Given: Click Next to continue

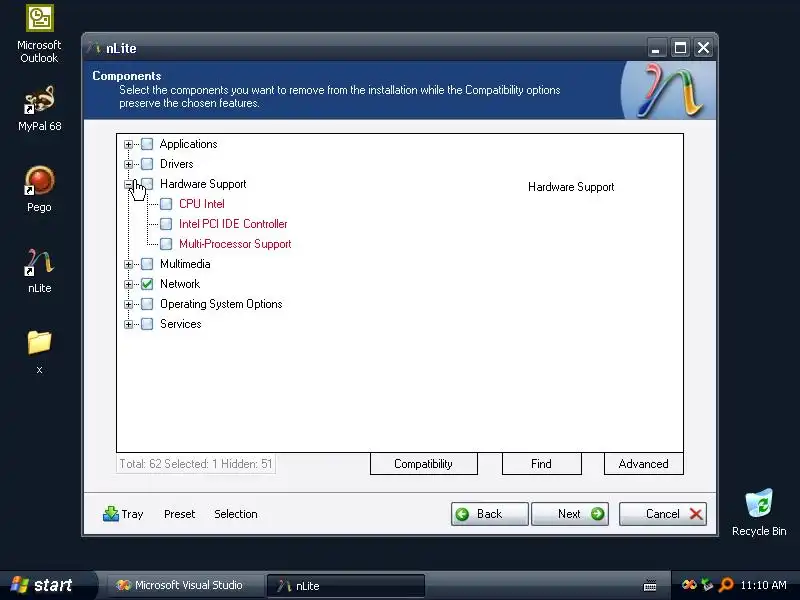Looking at the screenshot, I should coord(570,514).
